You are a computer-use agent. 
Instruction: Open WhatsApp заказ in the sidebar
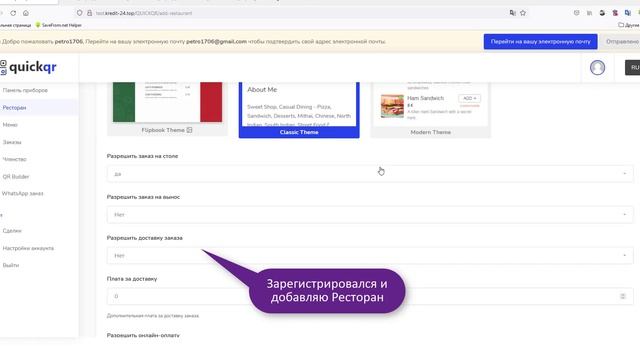click(22, 193)
